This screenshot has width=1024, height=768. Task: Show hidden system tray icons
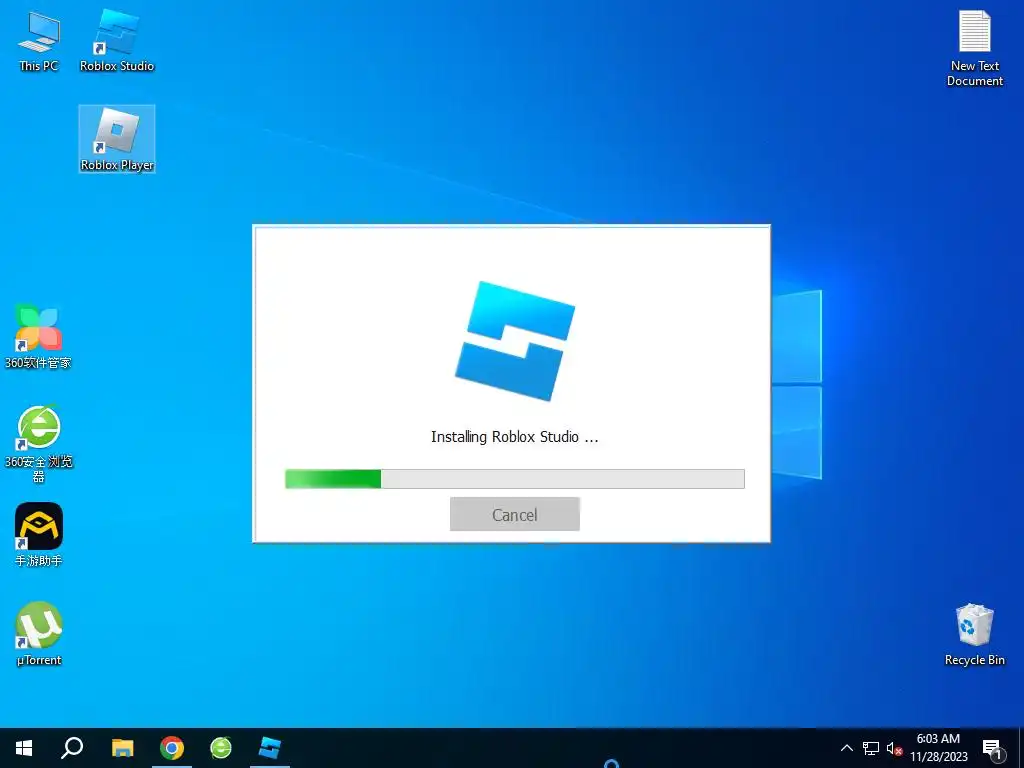coord(846,748)
